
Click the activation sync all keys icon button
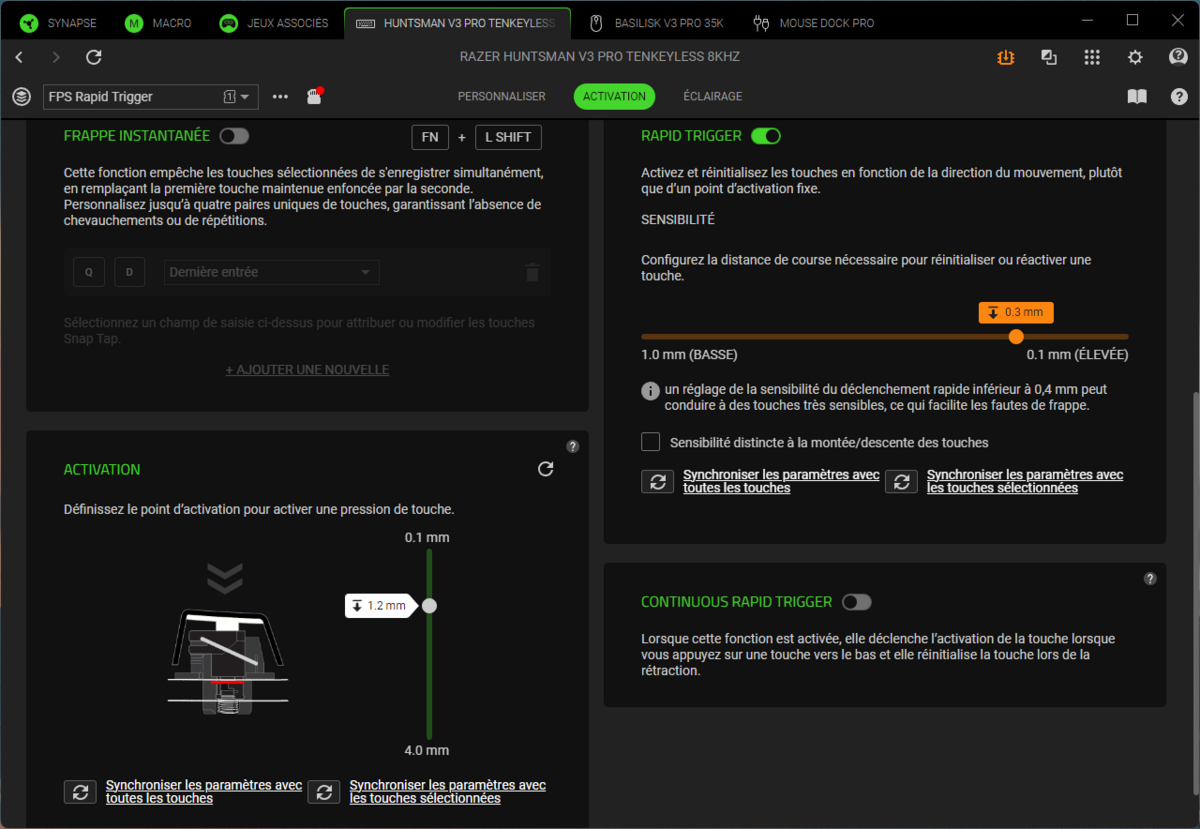click(x=80, y=792)
